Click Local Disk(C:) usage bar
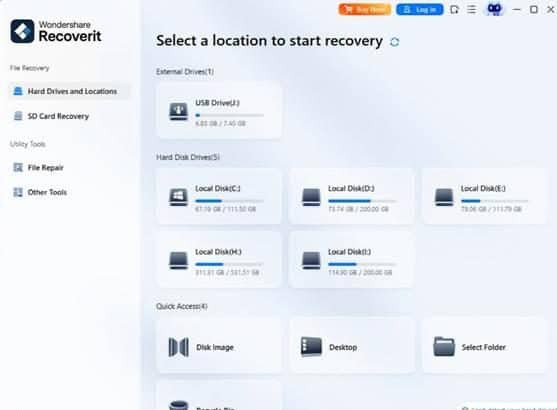 [x=229, y=201]
